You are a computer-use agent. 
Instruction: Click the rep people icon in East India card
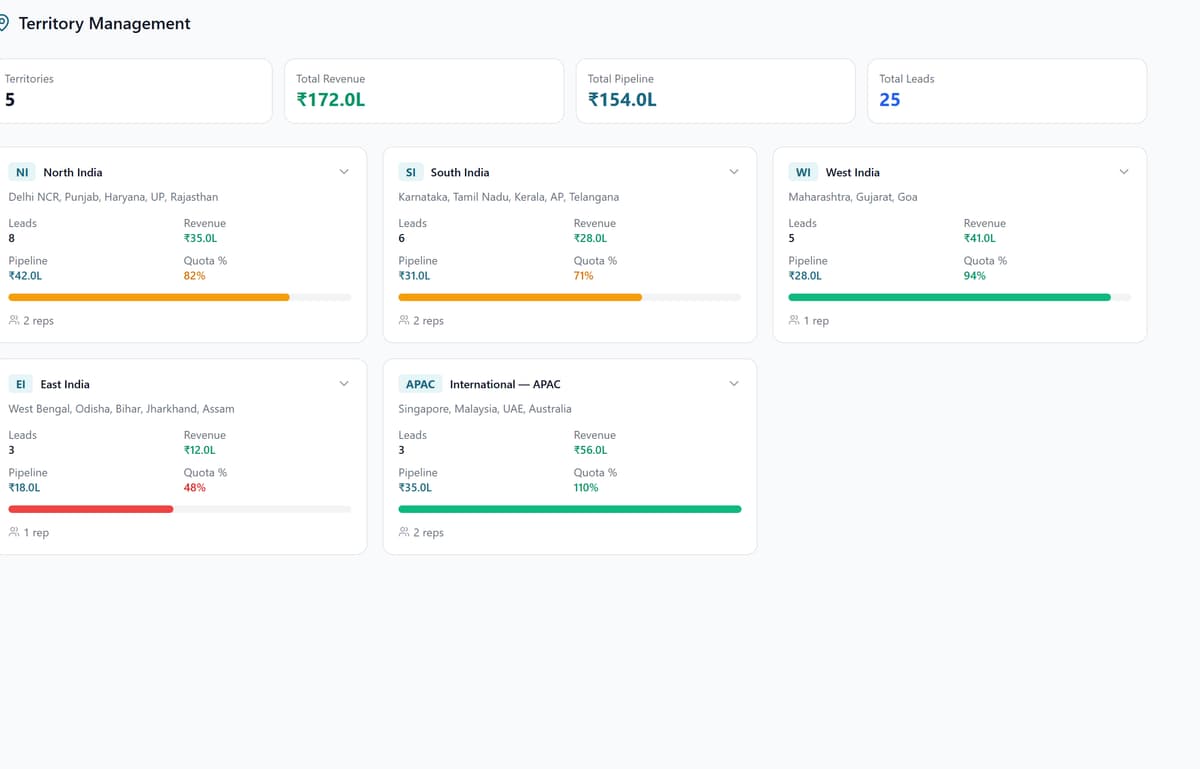pyautogui.click(x=14, y=532)
